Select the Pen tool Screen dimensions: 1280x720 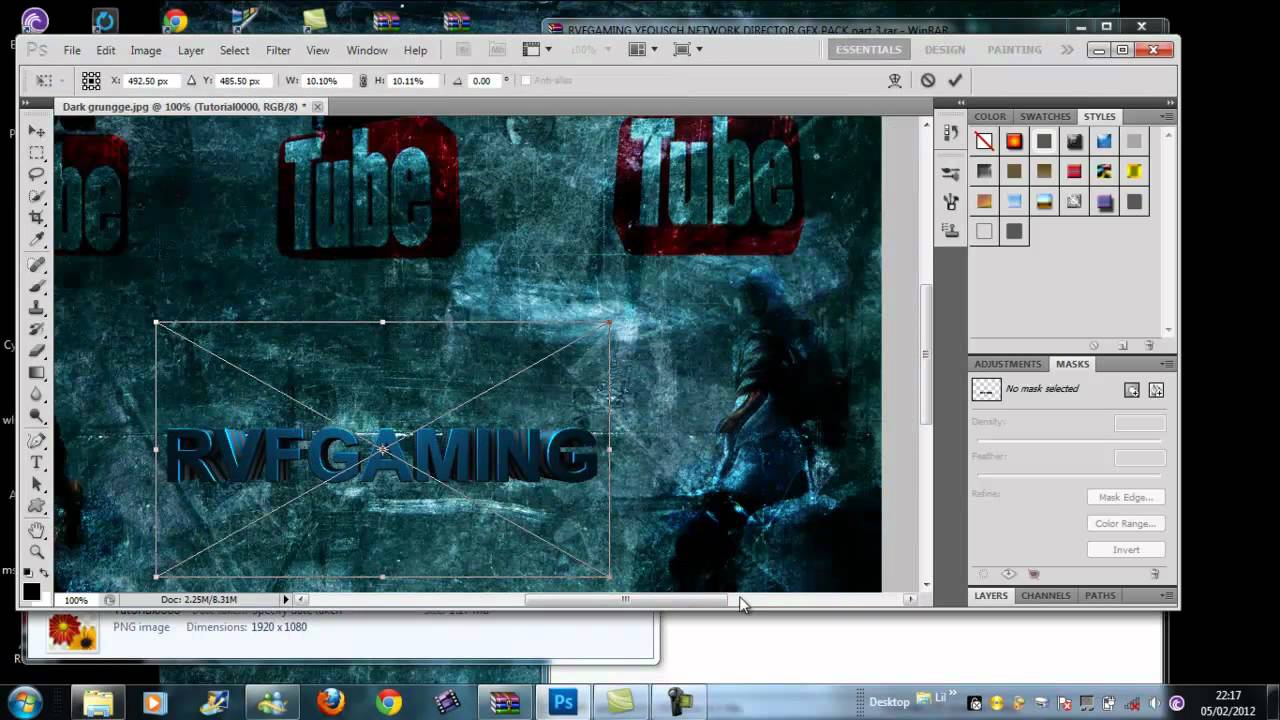coord(37,441)
